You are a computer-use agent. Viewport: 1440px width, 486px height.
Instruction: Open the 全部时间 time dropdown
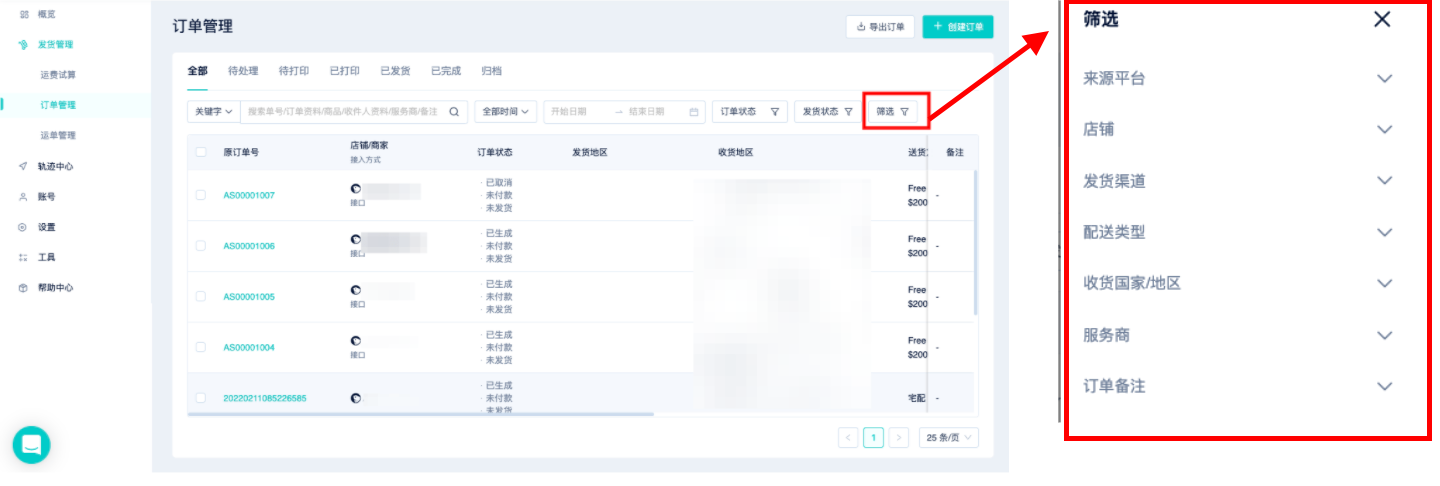(x=506, y=112)
